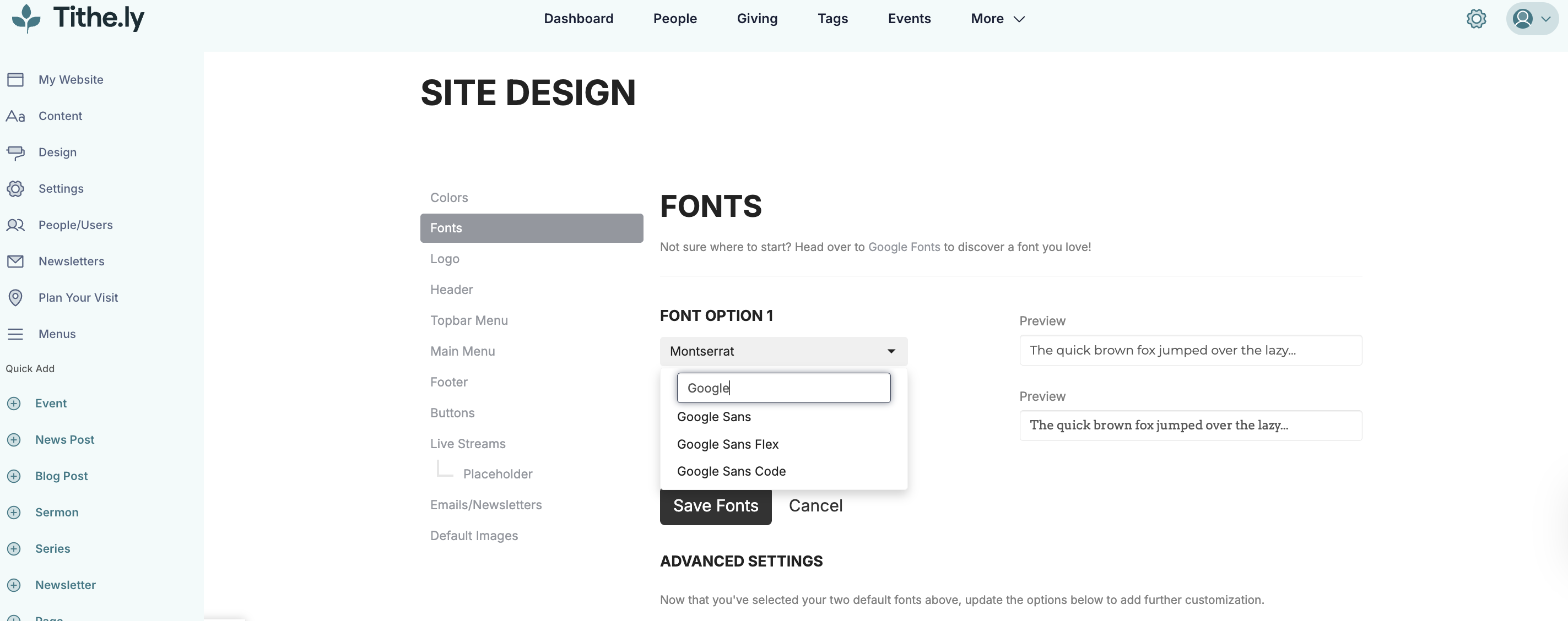This screenshot has height=621, width=1568.
Task: Click the plus icon beside Sermon
Action: (x=14, y=512)
